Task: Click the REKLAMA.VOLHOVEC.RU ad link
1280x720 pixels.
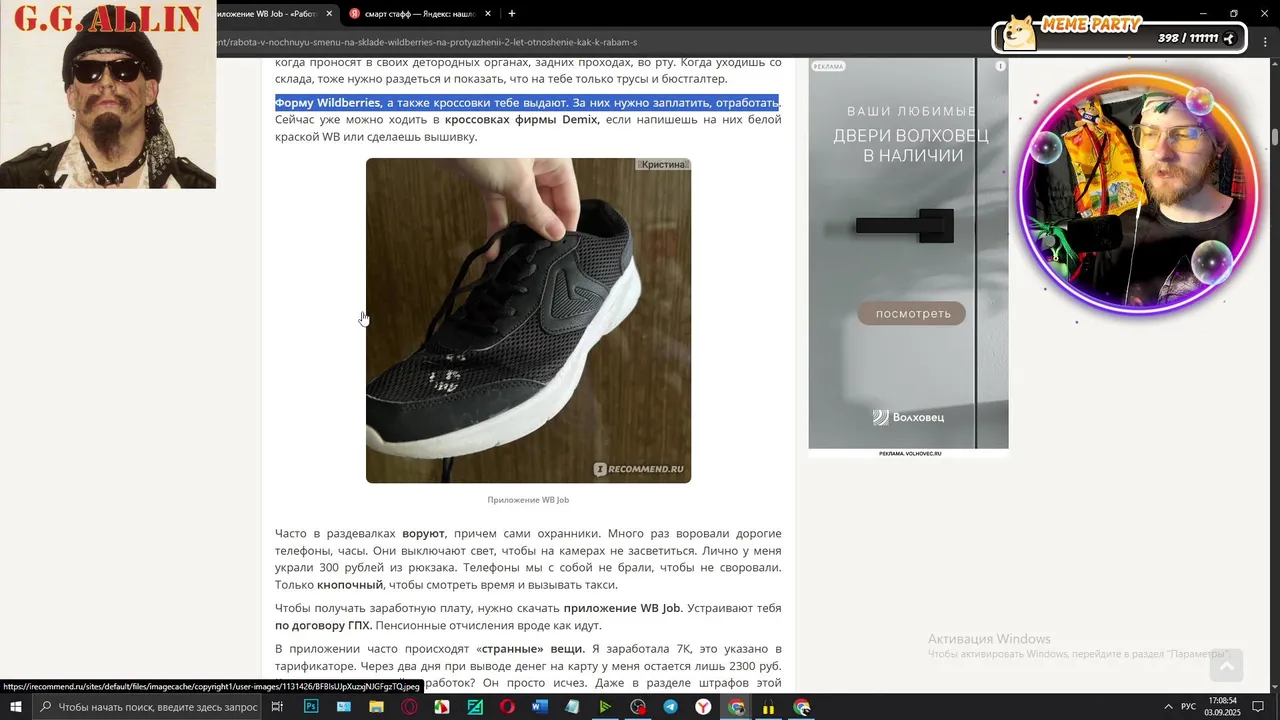Action: (909, 454)
